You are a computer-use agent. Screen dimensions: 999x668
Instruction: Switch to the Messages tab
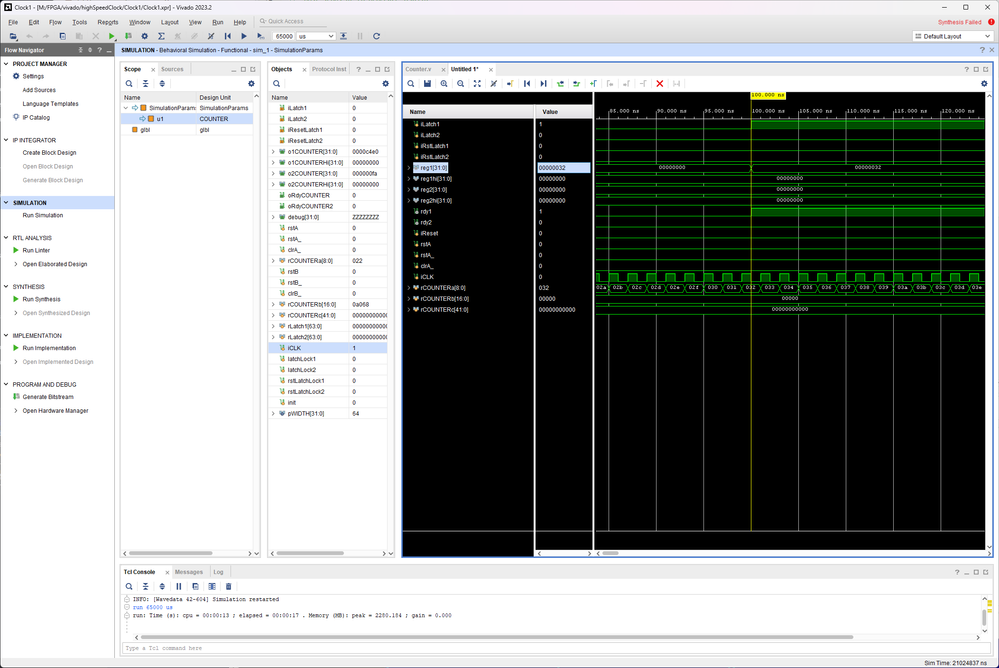coord(188,572)
